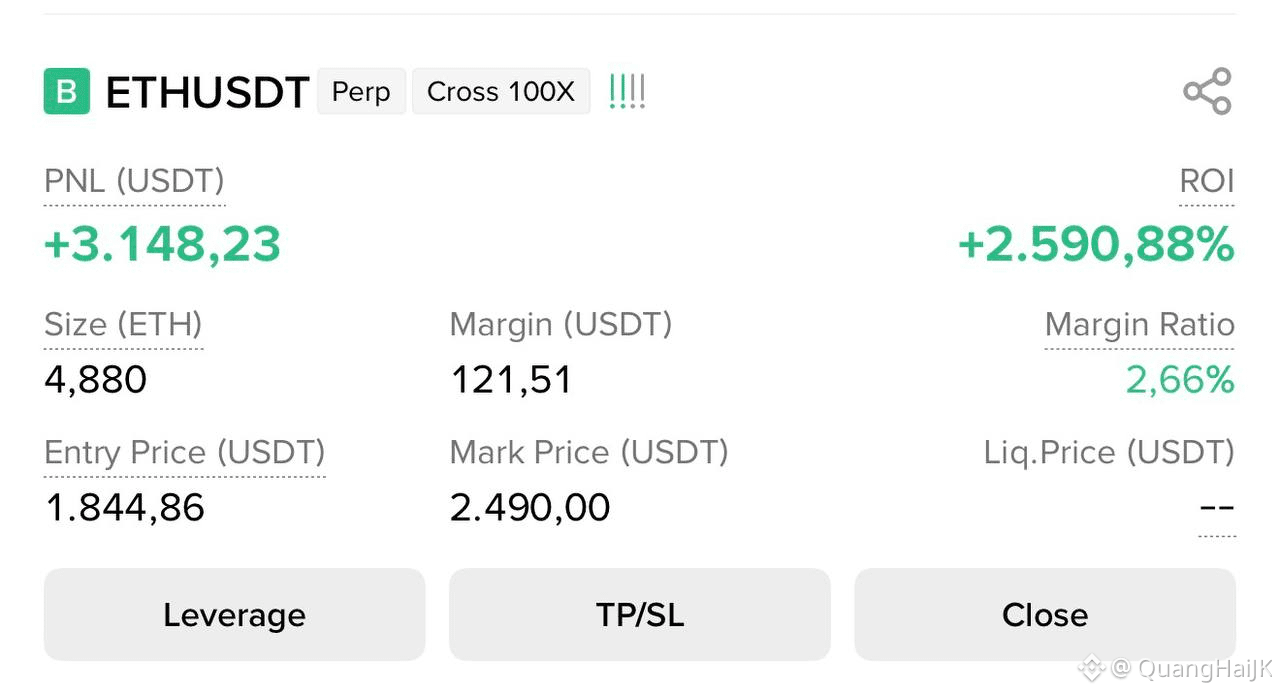Tap the 2,66% margin ratio value
1280x693 pixels.
coord(1180,380)
